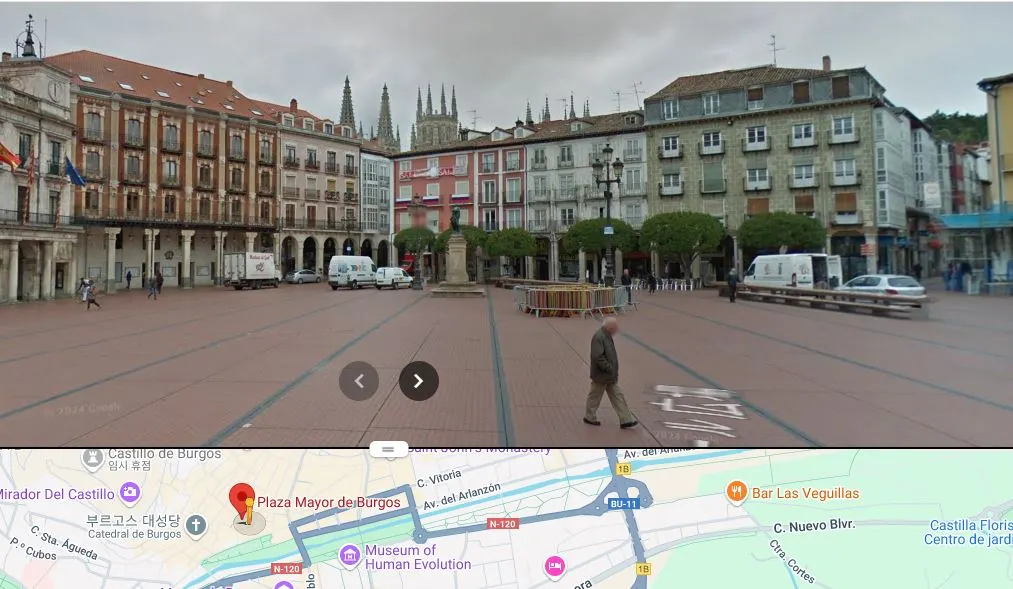Open the Plaza Mayor de Burgos label
Viewport: 1013px width, 589px height.
(x=329, y=502)
